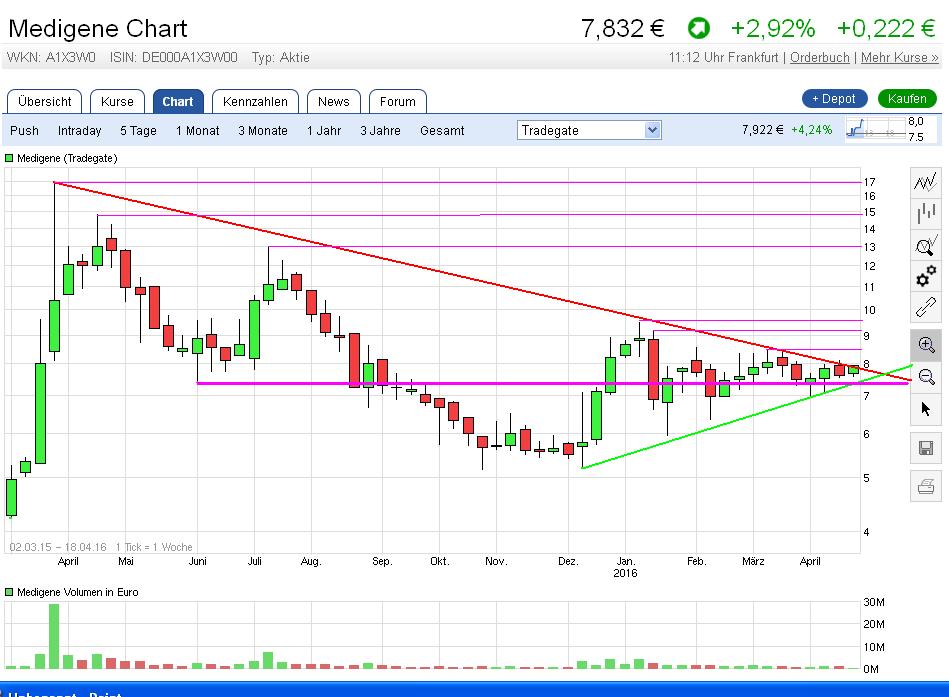Viewport: 949px width, 697px height.
Task: Click the chain link icon
Action: click(926, 308)
